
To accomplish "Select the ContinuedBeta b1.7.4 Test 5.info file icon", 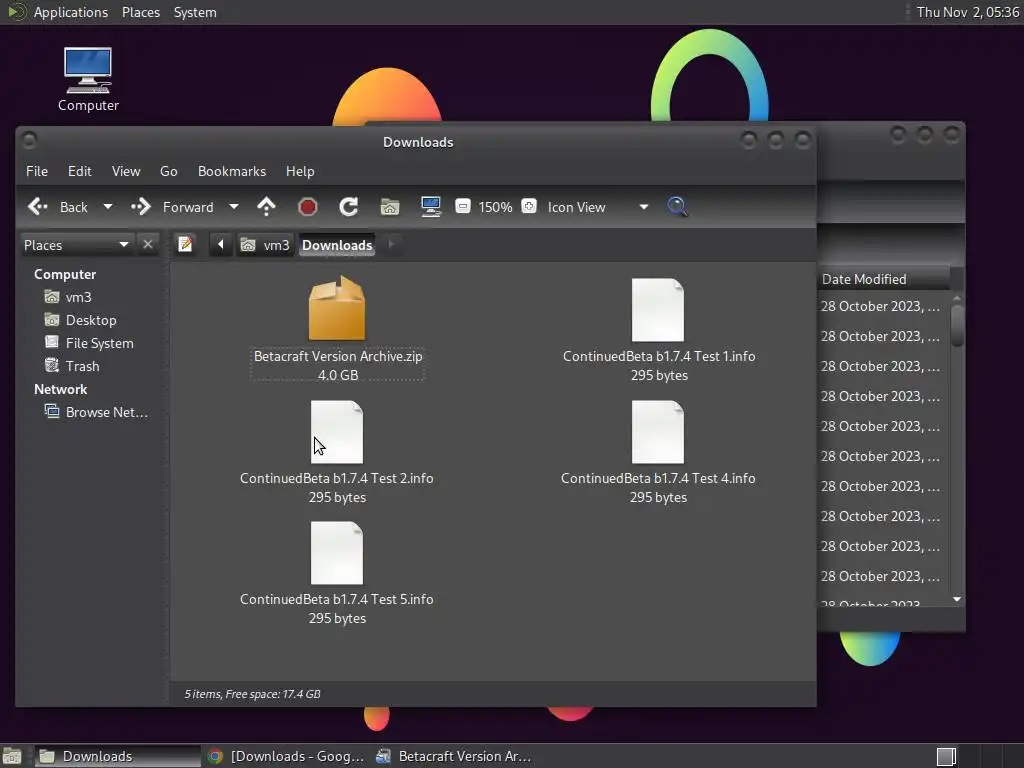I will 337,553.
